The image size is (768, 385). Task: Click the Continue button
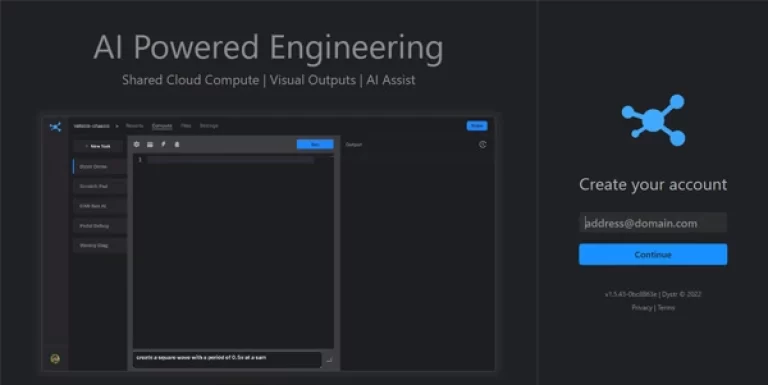pos(653,255)
